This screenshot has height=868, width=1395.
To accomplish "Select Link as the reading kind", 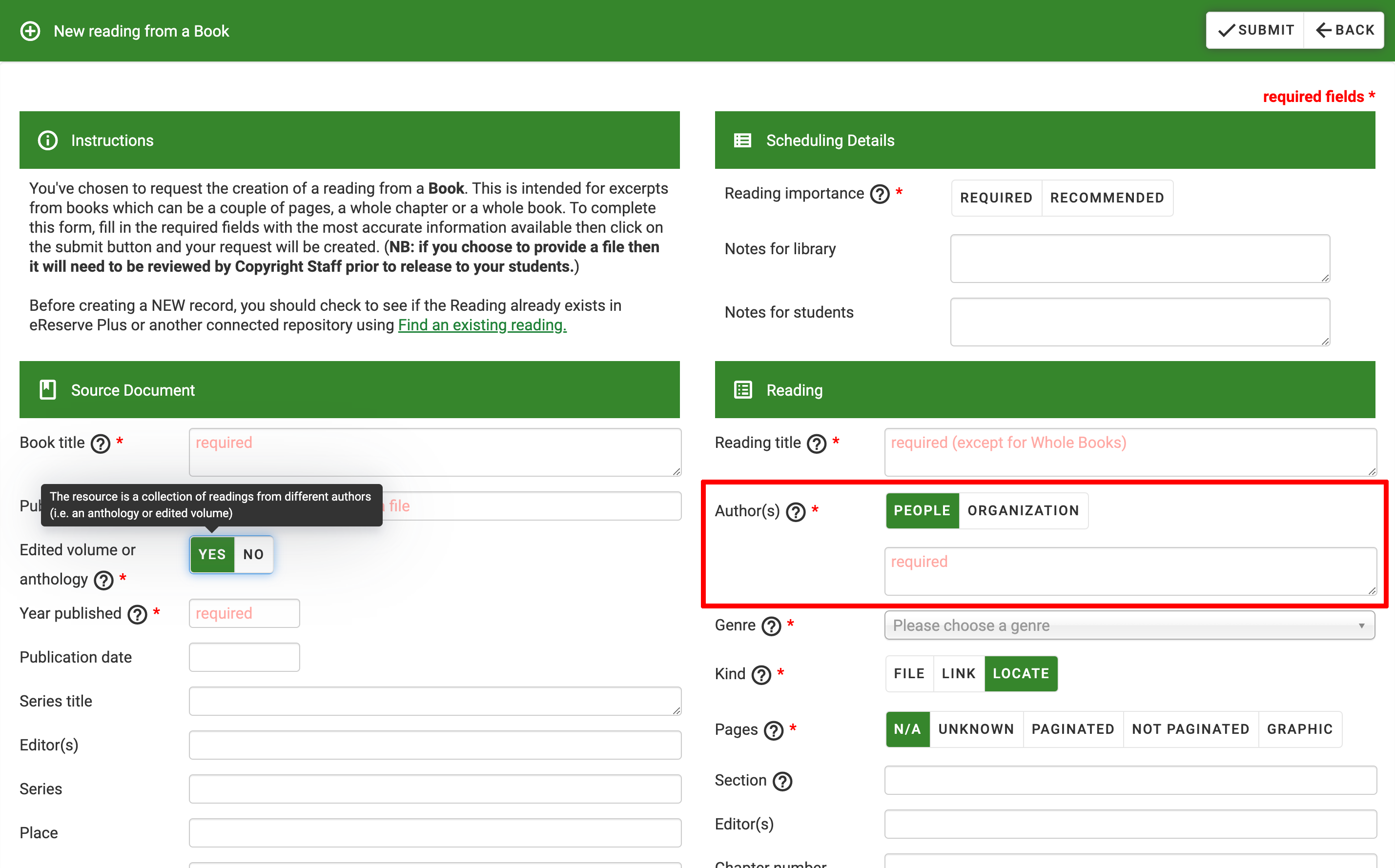I will (959, 673).
